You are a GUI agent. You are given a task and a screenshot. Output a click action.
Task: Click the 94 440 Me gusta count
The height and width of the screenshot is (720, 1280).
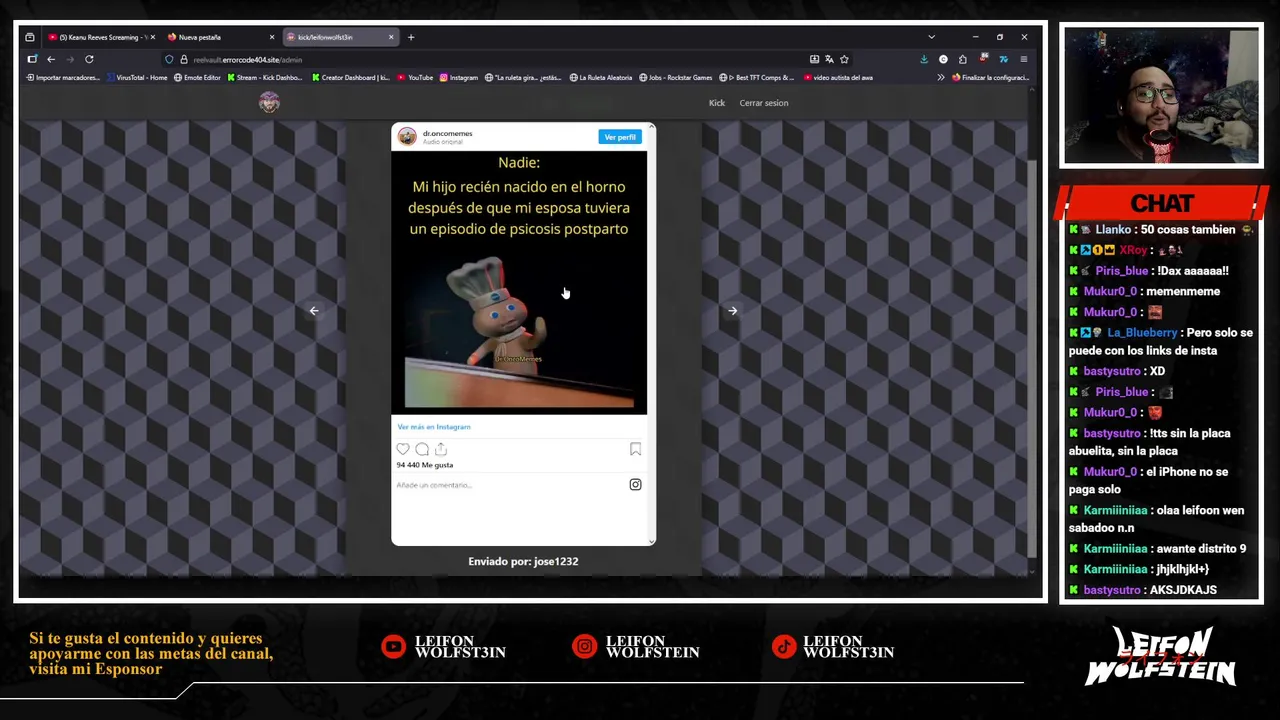425,465
